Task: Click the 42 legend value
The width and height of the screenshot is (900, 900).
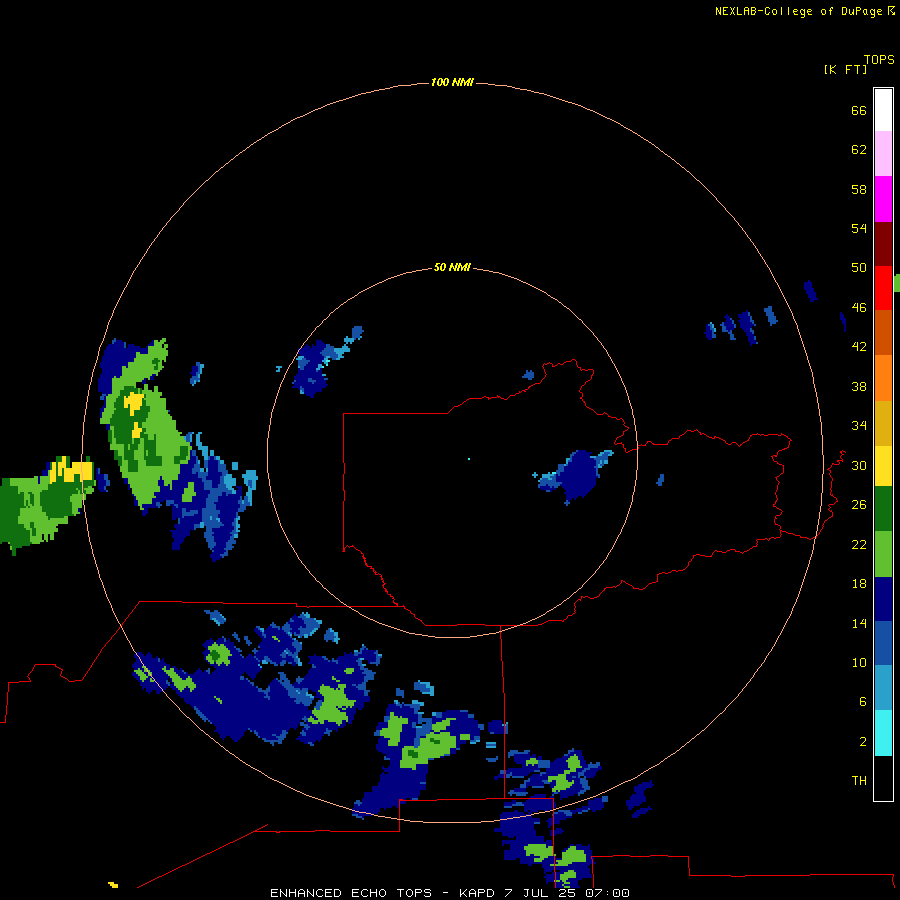Action: click(859, 346)
